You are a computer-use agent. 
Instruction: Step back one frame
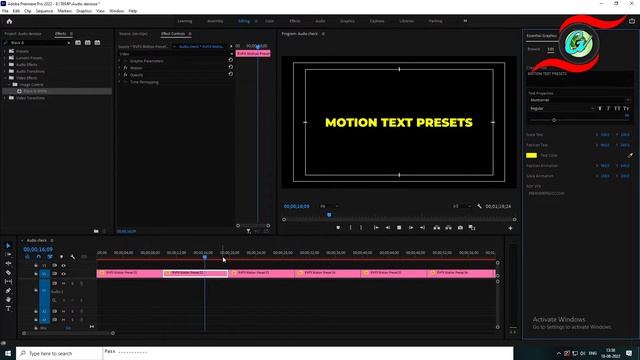(x=388, y=228)
